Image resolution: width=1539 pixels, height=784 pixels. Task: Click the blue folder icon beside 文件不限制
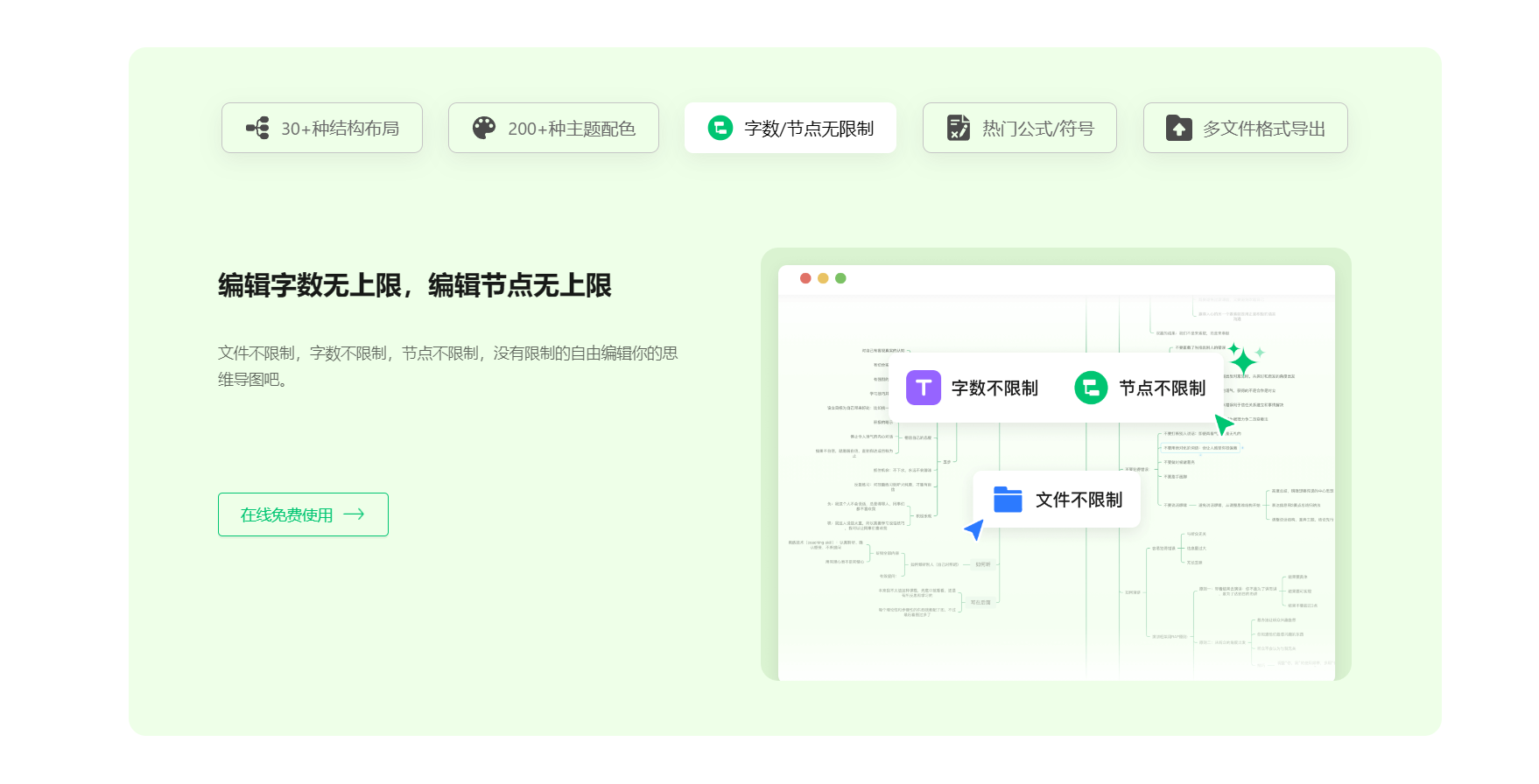1008,500
